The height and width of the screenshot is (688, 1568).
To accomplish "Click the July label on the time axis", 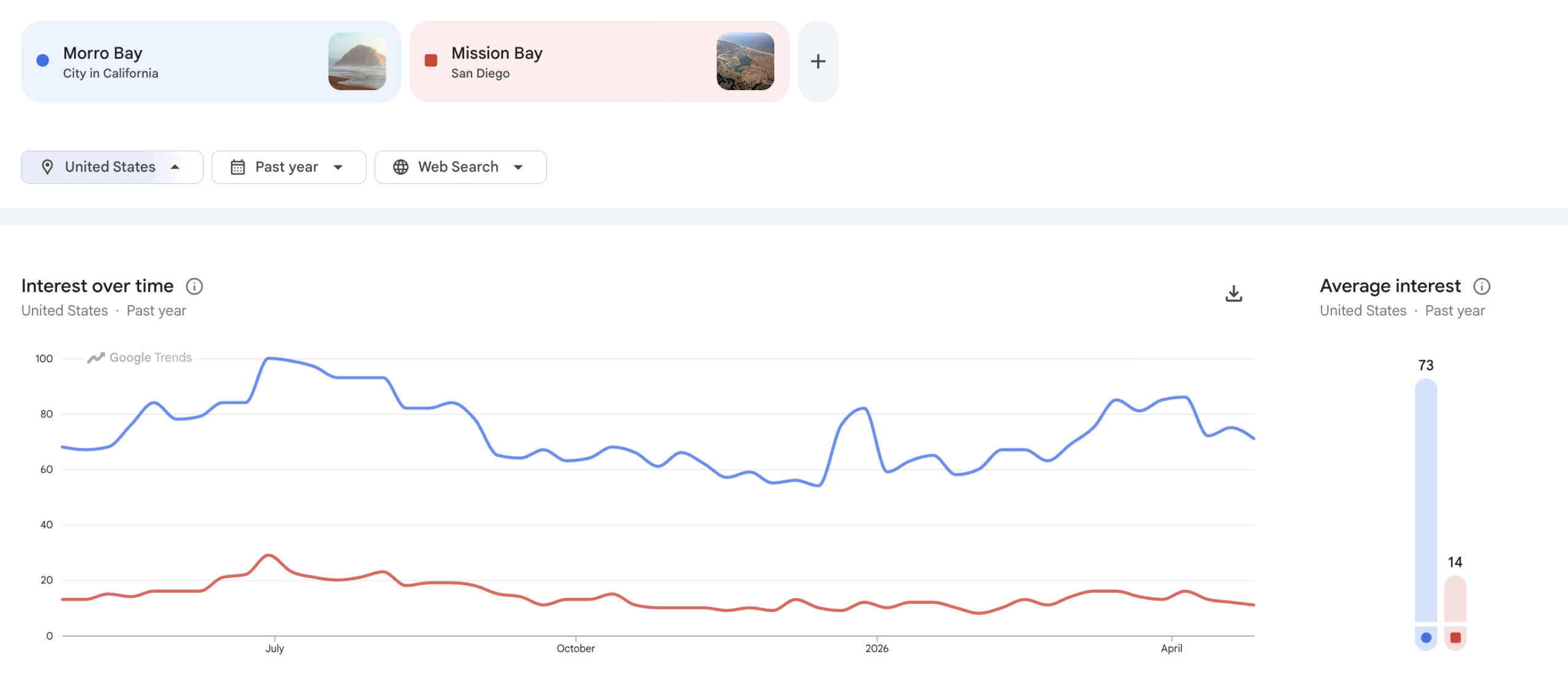I will pyautogui.click(x=274, y=649).
